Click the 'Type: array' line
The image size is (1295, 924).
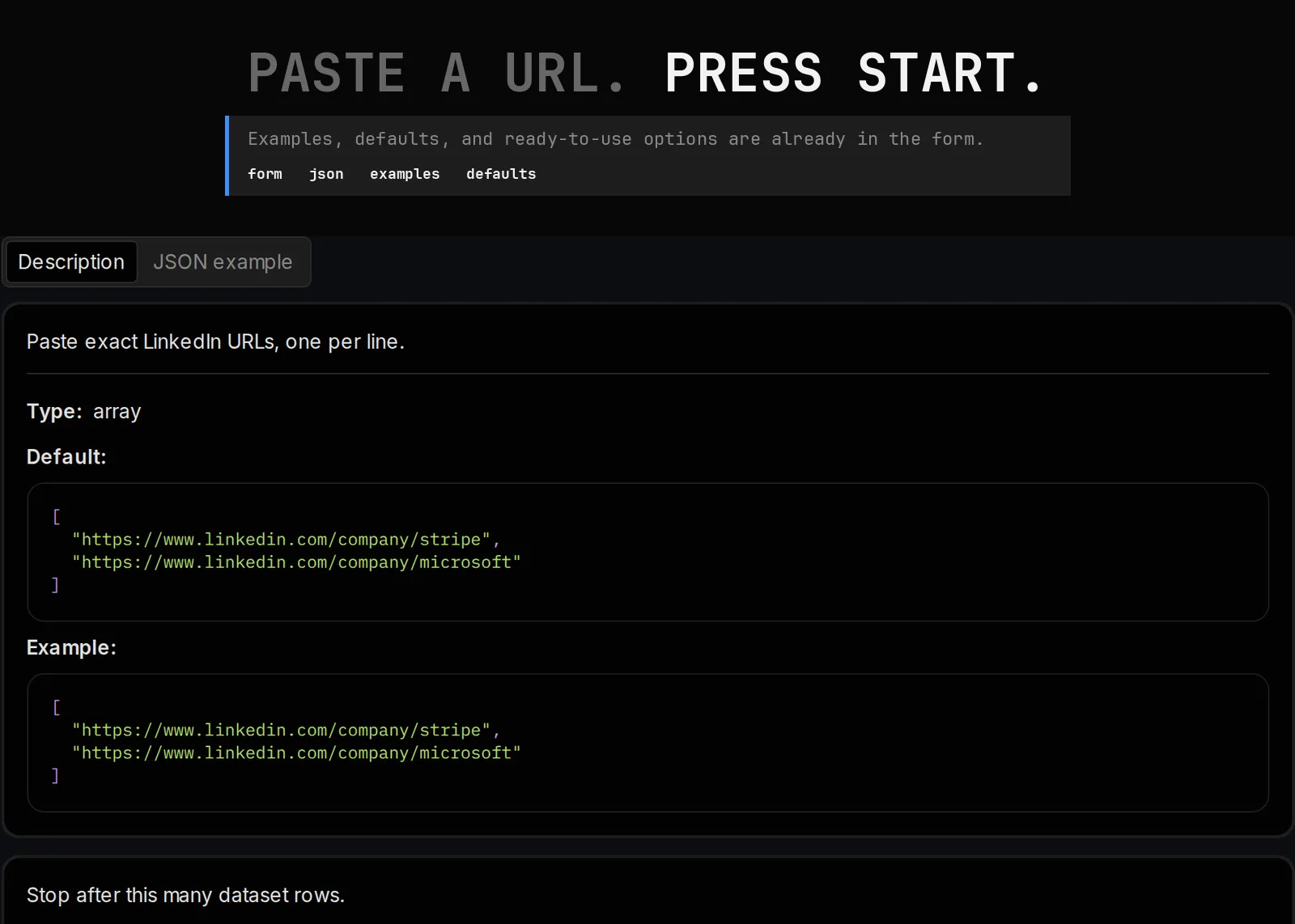point(83,412)
